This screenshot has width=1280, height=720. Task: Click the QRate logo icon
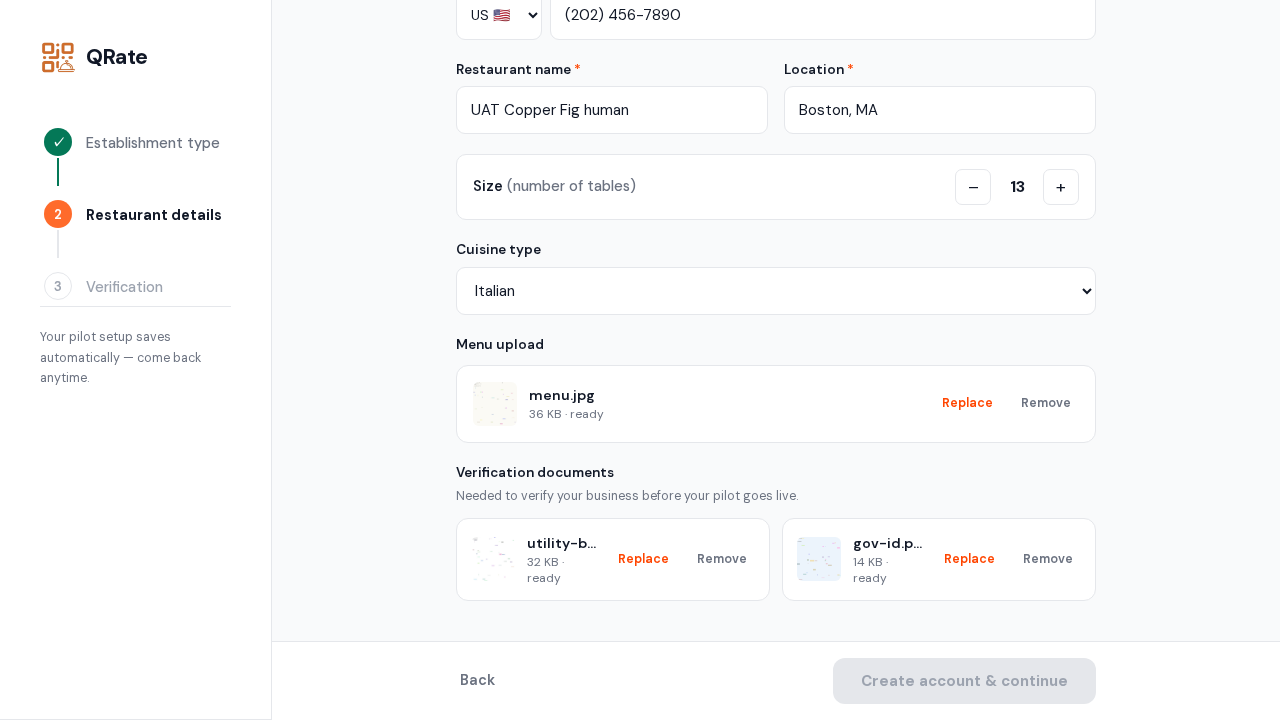pos(58,57)
